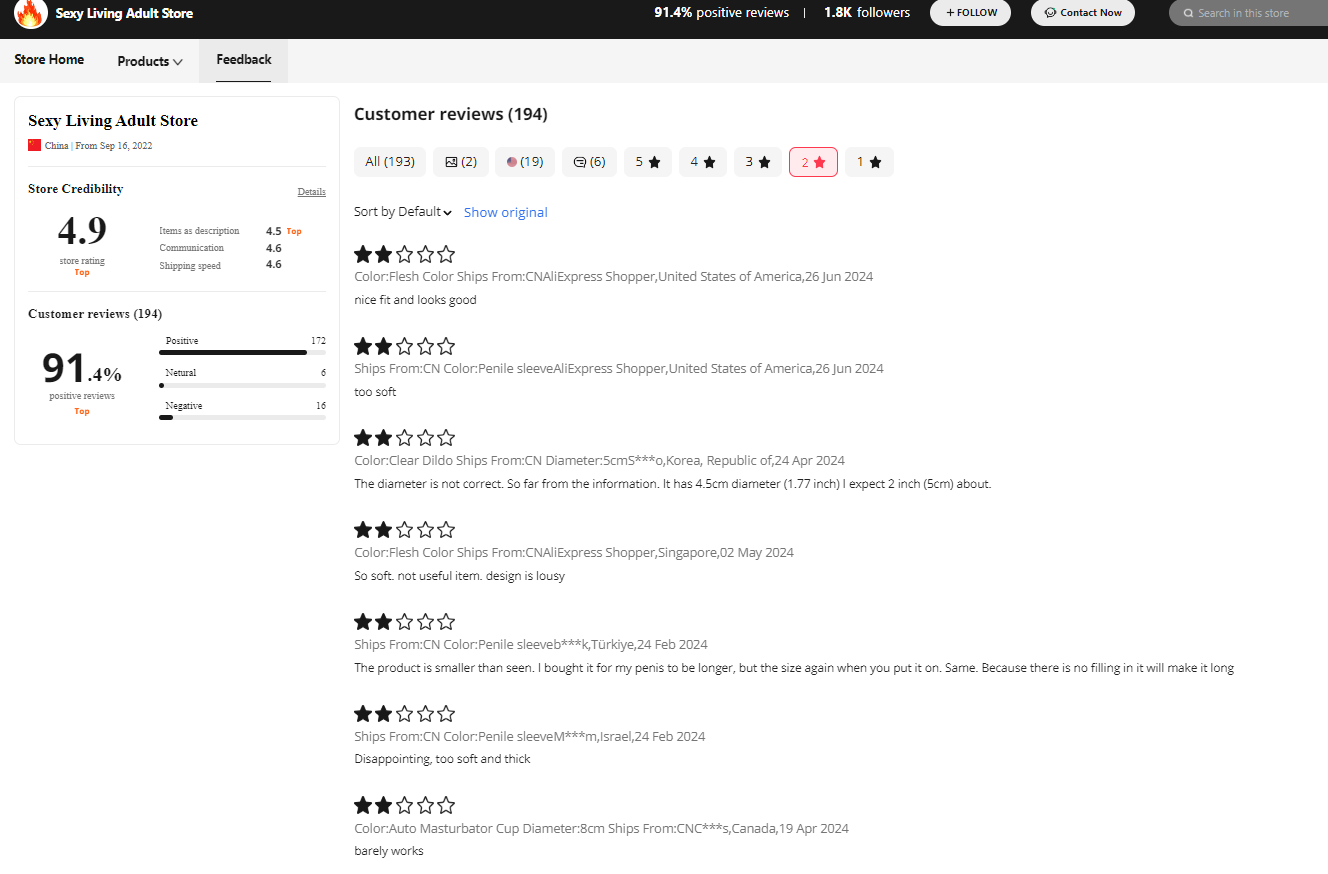Click review about diameter not correct
The height and width of the screenshot is (874, 1328).
[672, 484]
